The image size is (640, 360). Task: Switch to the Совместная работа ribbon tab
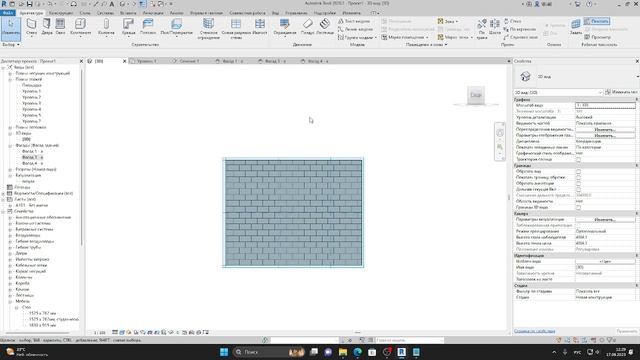247,13
